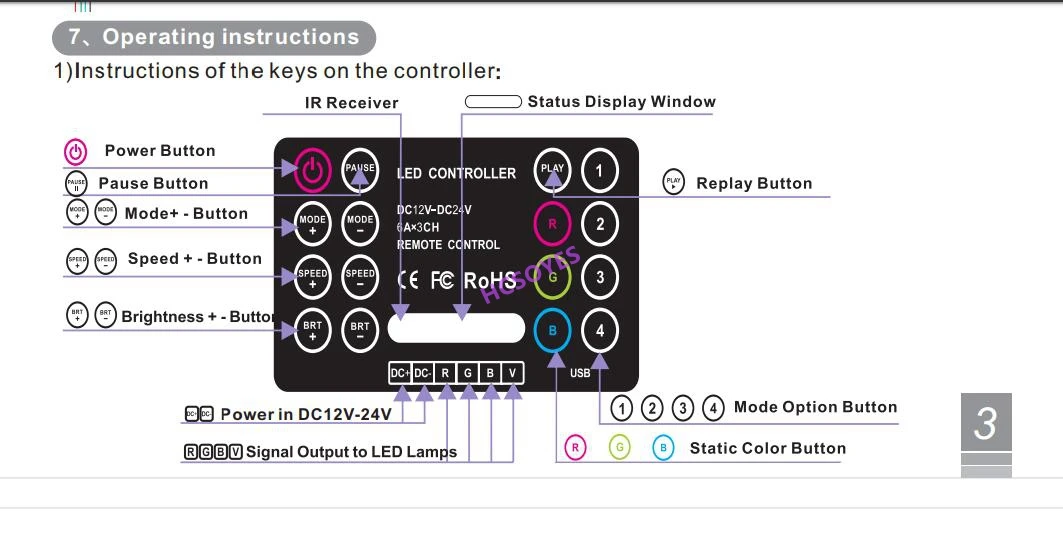Click 'LED CONTROLLER' text on the device

coord(456,174)
